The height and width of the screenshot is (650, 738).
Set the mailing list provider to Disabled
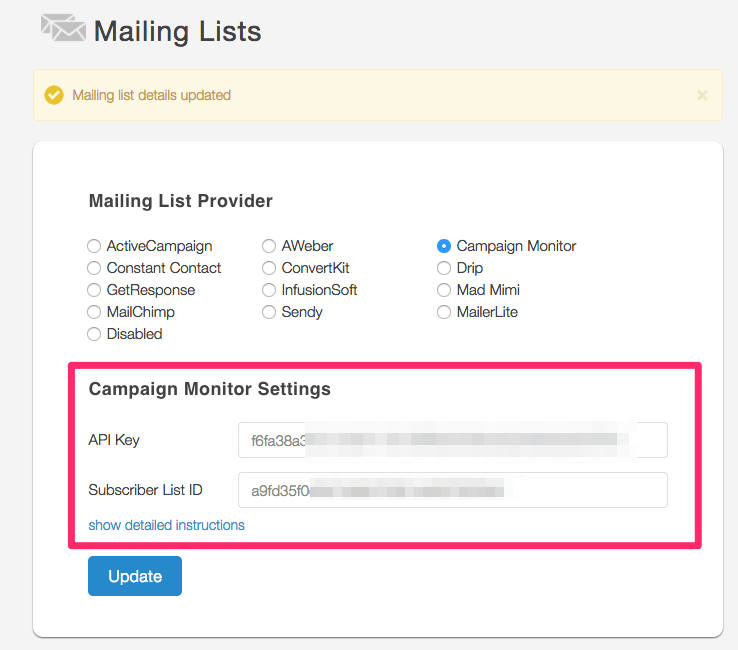tap(94, 334)
